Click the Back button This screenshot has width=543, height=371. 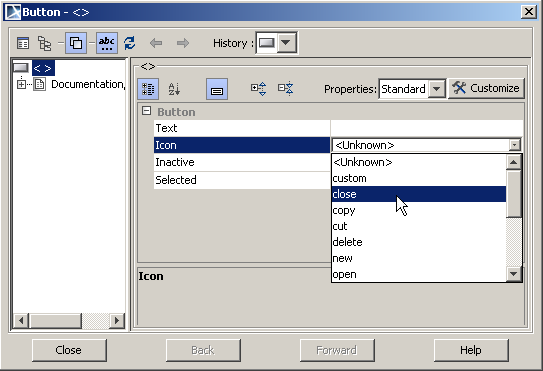[x=203, y=350]
